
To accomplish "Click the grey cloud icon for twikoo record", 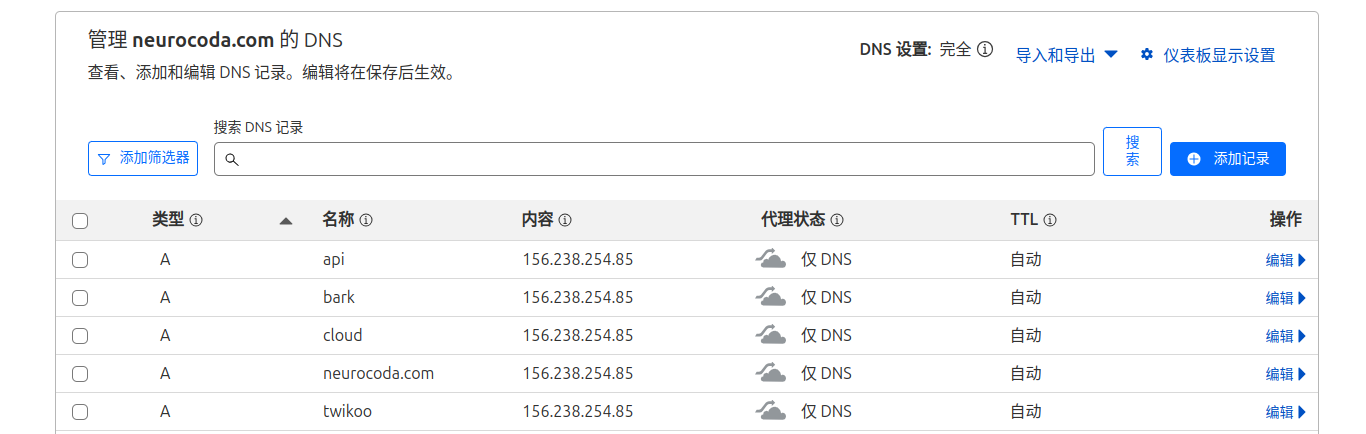I will [x=770, y=411].
